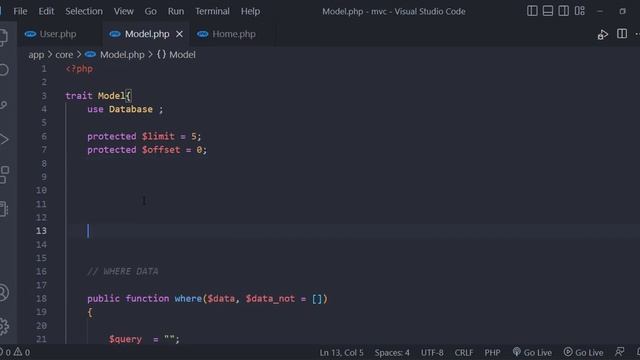Toggle the primary side bar layout icon
This screenshot has width=640, height=360.
[532, 11]
